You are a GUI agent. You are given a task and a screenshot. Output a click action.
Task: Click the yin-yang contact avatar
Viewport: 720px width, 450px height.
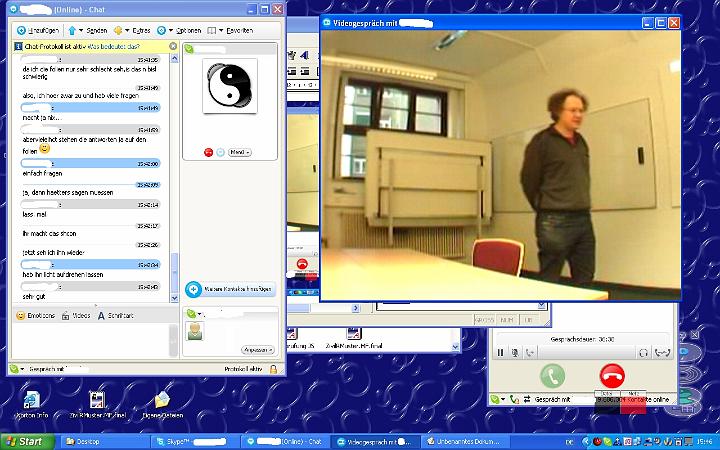coord(230,86)
